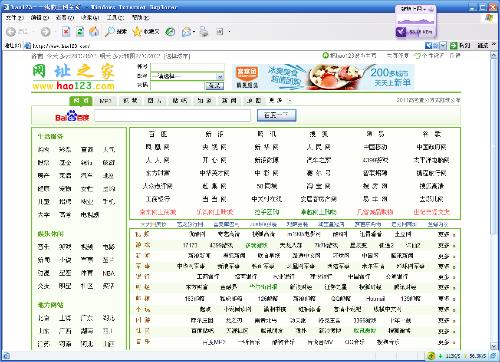Click the page icon beside the URL
The height and width of the screenshot is (362, 500).
click(x=28, y=45)
